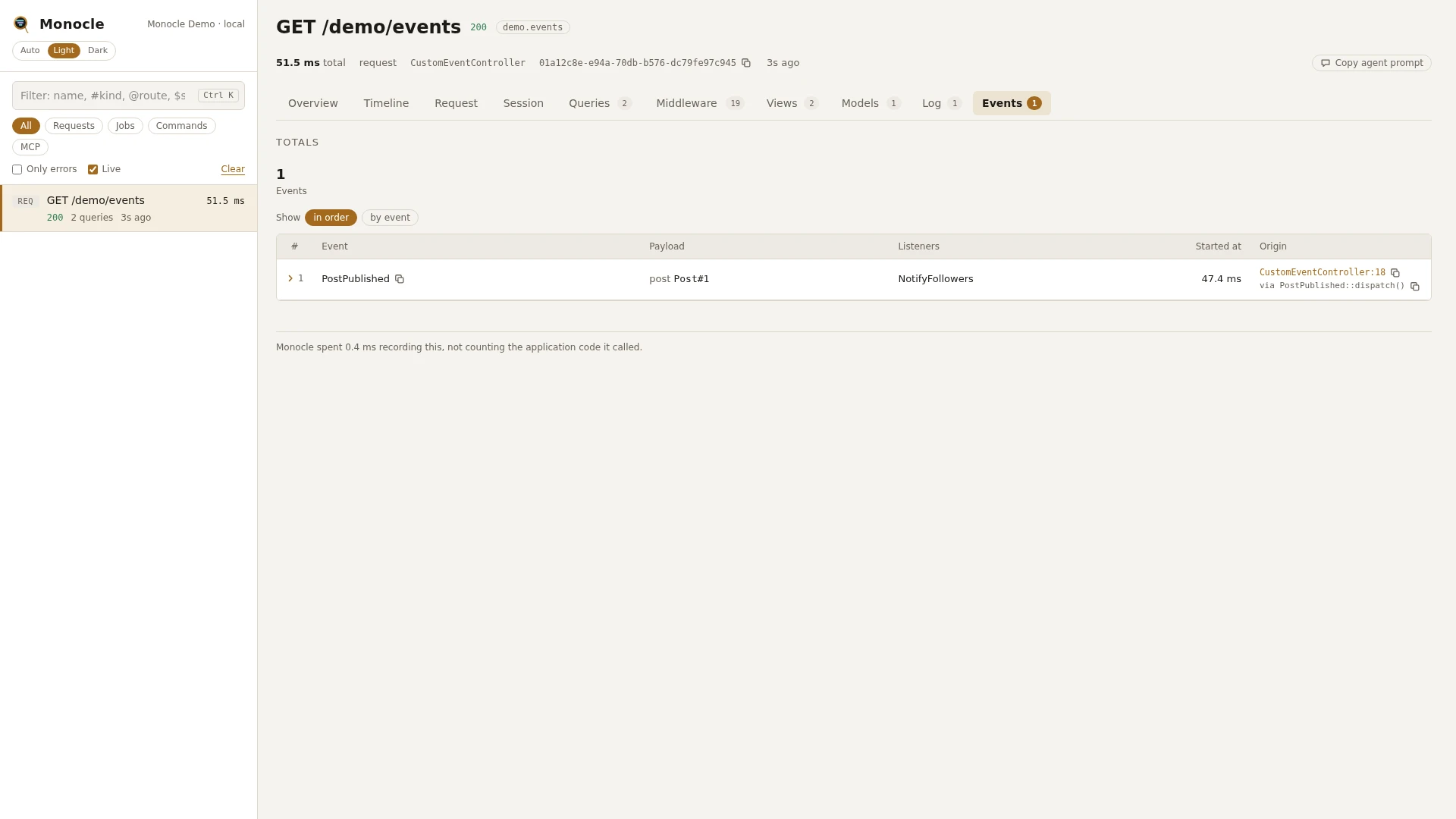The image size is (1456, 819).
Task: Select the Light theme option
Action: click(x=64, y=51)
